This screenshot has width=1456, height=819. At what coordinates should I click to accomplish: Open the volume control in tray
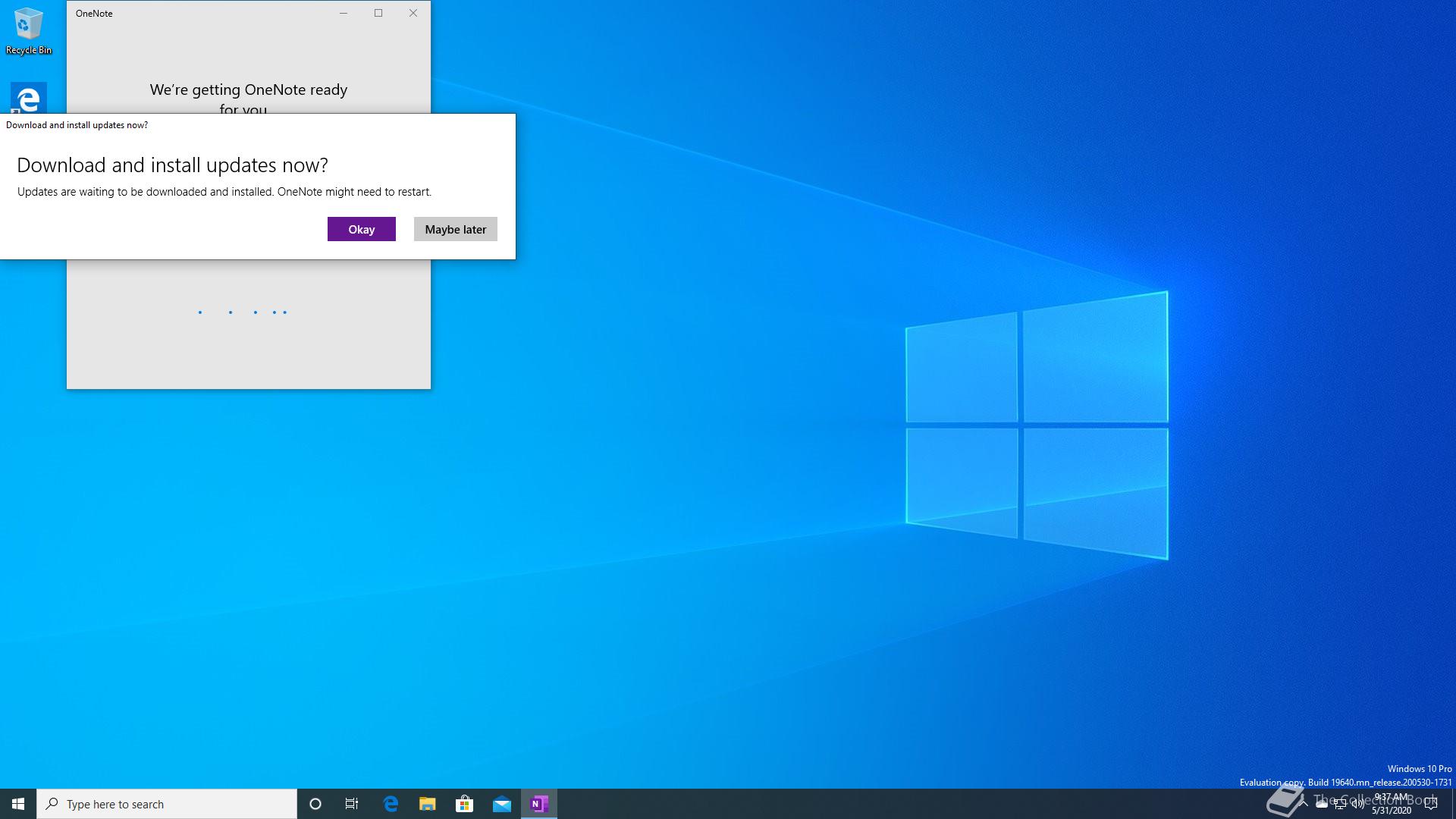point(1357,804)
